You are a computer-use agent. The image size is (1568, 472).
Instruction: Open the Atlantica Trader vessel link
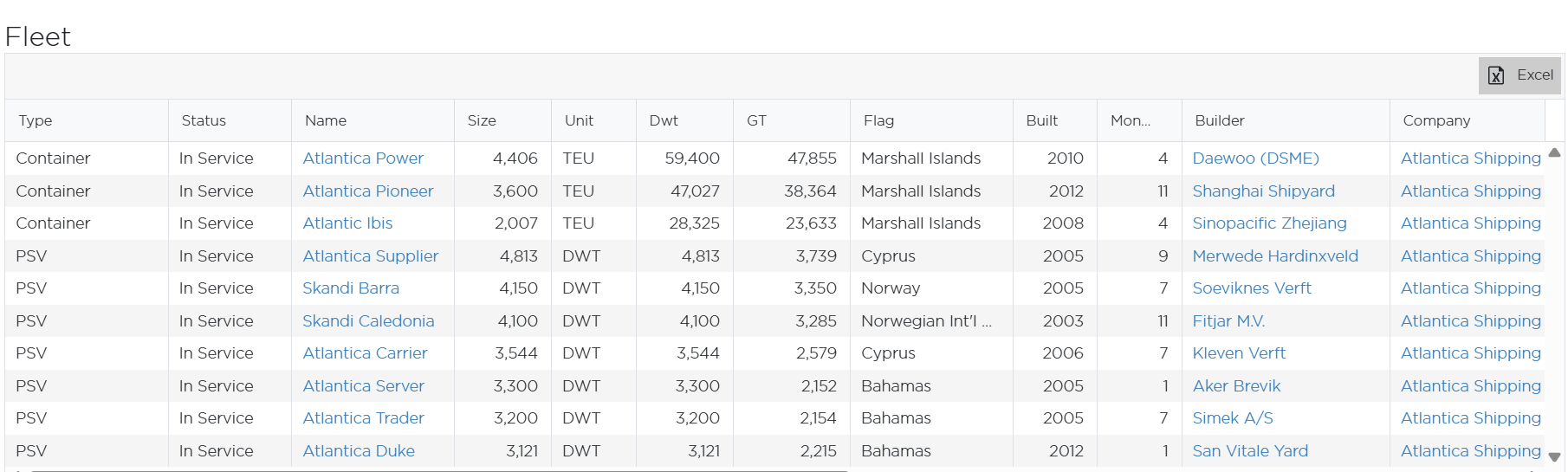(x=363, y=418)
